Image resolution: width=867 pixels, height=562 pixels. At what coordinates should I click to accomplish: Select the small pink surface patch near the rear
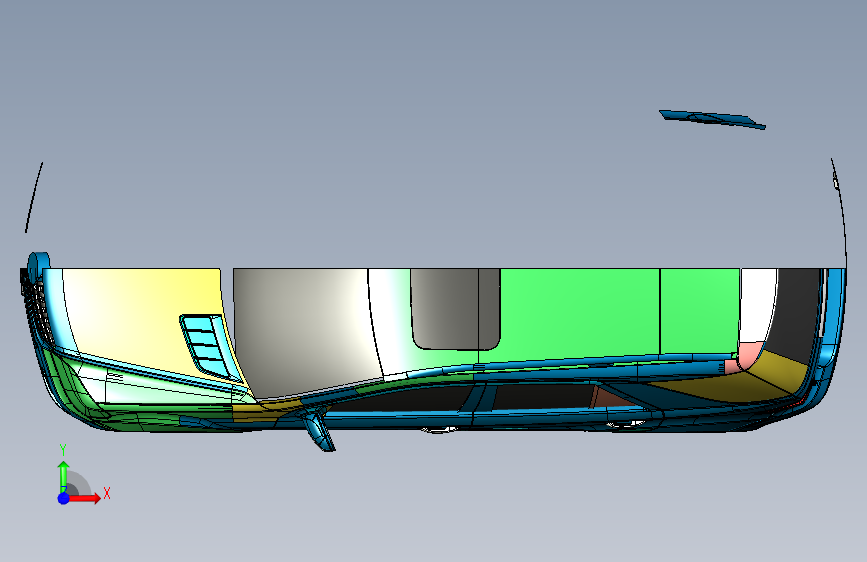point(748,356)
